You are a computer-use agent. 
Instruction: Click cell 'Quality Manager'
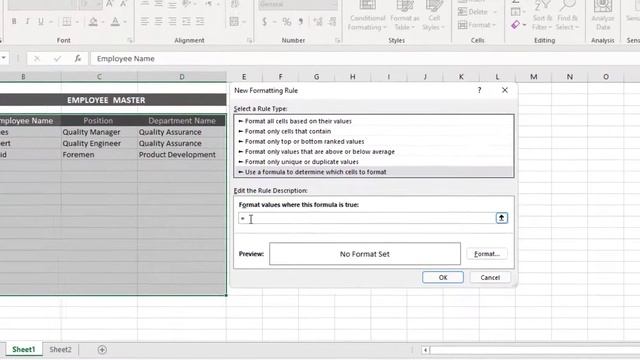[x=99, y=132]
